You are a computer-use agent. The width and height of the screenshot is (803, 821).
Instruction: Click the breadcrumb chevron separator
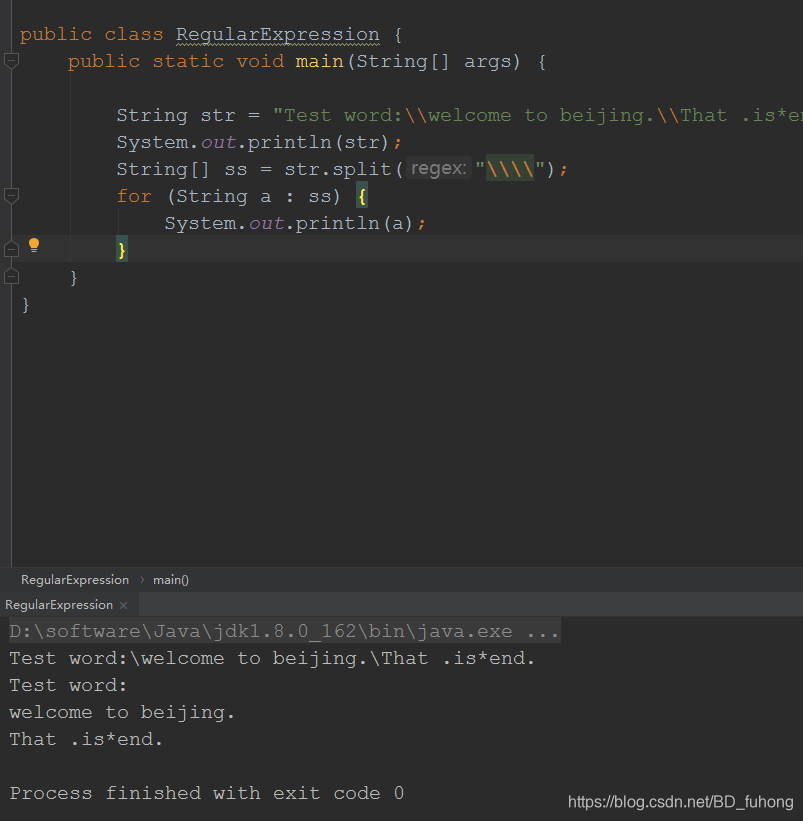[x=142, y=580]
